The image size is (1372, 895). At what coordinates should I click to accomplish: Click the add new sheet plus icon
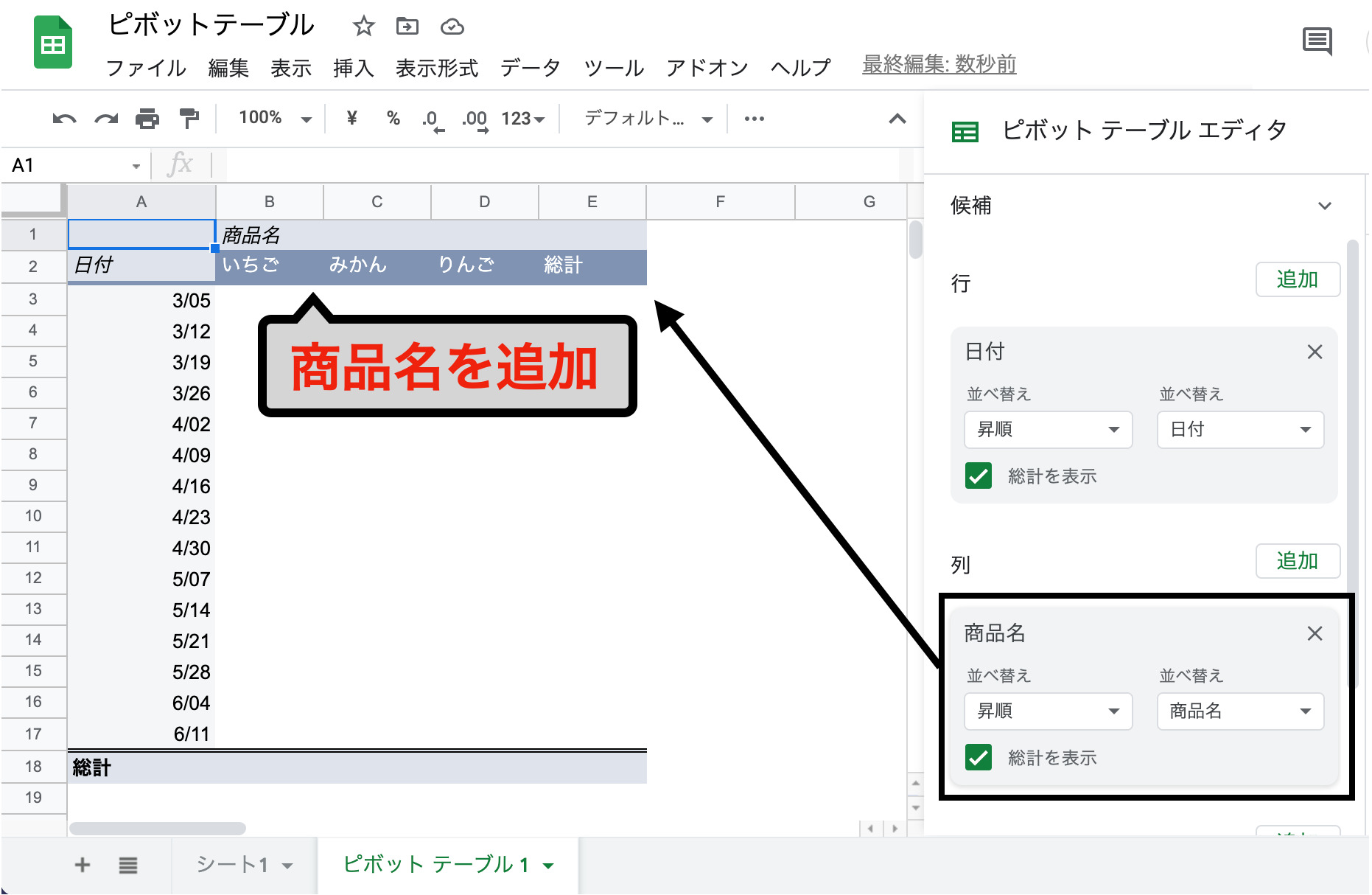(x=83, y=865)
